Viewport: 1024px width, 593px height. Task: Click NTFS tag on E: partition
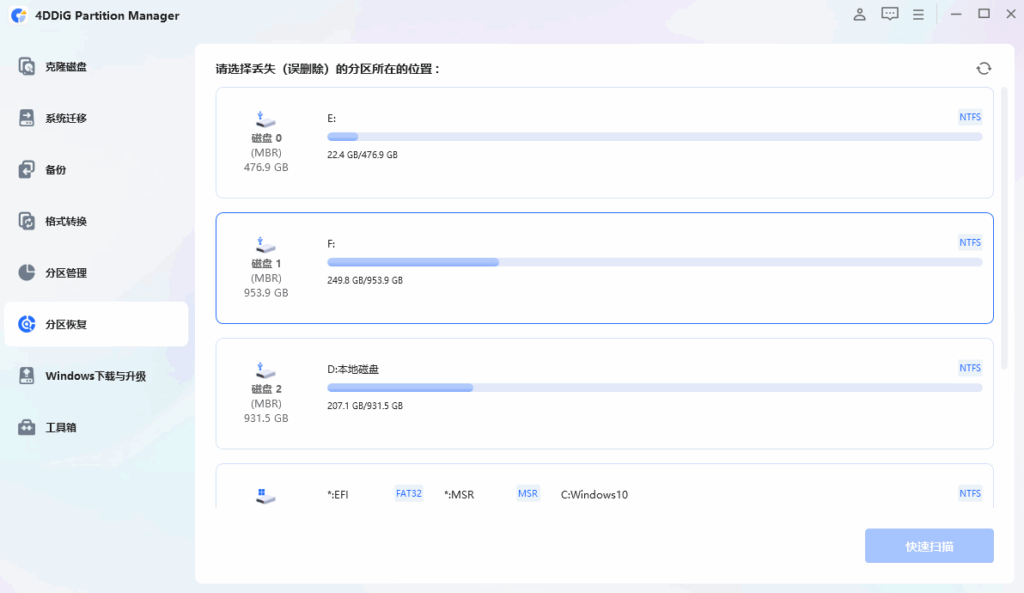click(x=970, y=117)
